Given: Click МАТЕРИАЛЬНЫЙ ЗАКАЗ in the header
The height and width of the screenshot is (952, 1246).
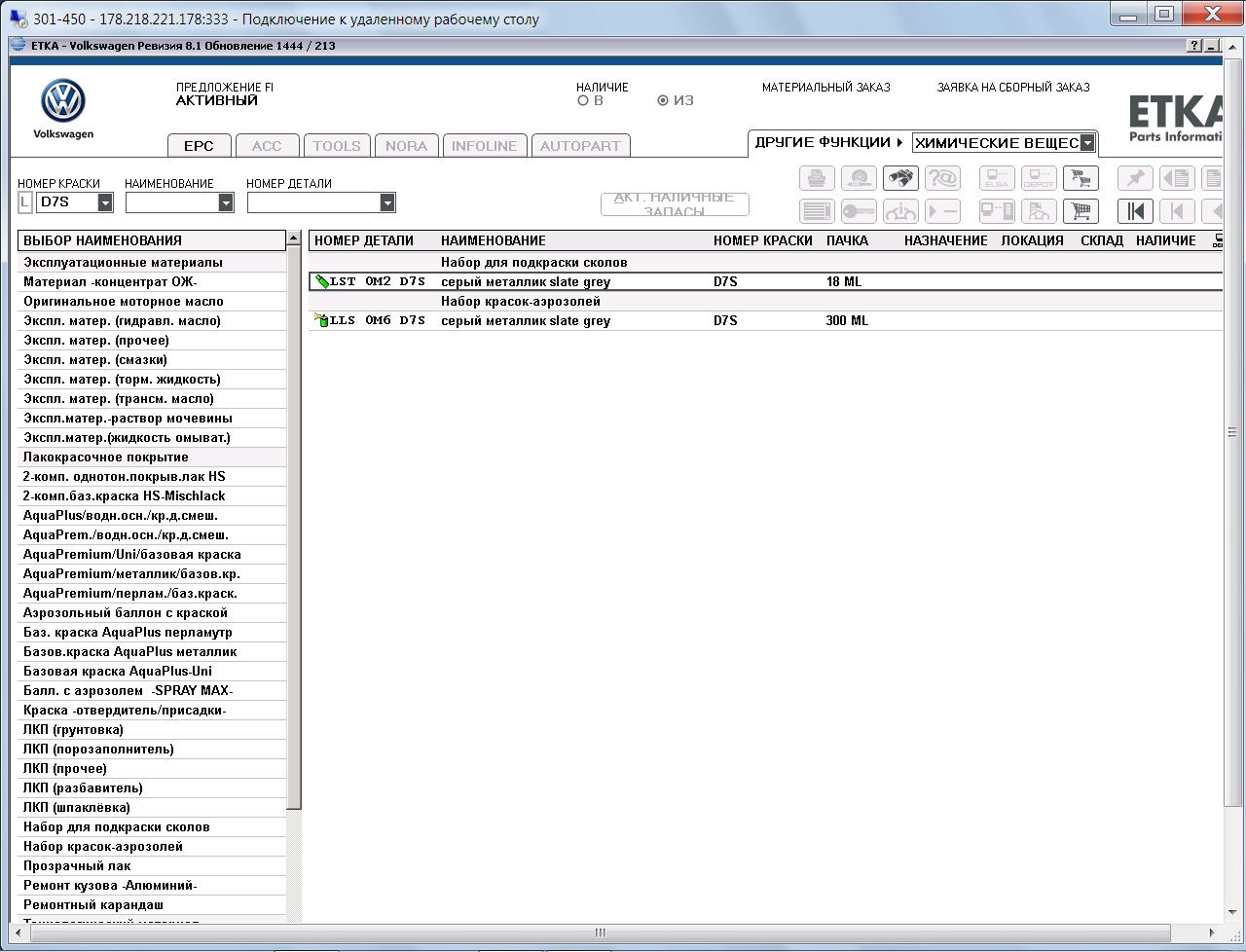Looking at the screenshot, I should [826, 88].
